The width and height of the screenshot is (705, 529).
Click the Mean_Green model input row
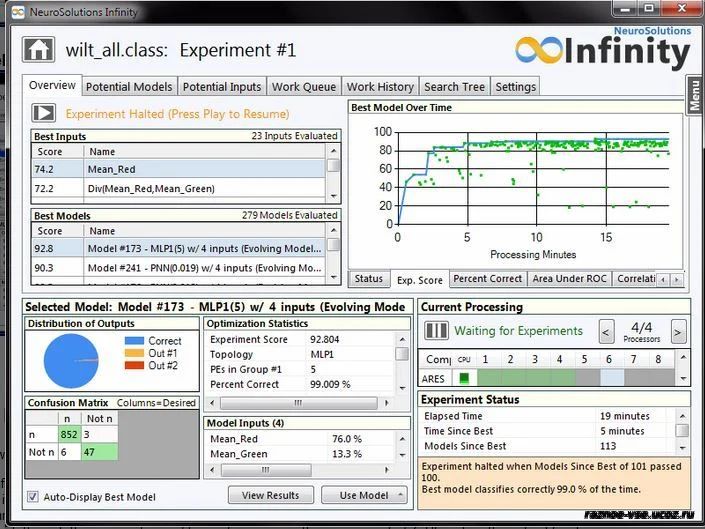click(x=300, y=454)
